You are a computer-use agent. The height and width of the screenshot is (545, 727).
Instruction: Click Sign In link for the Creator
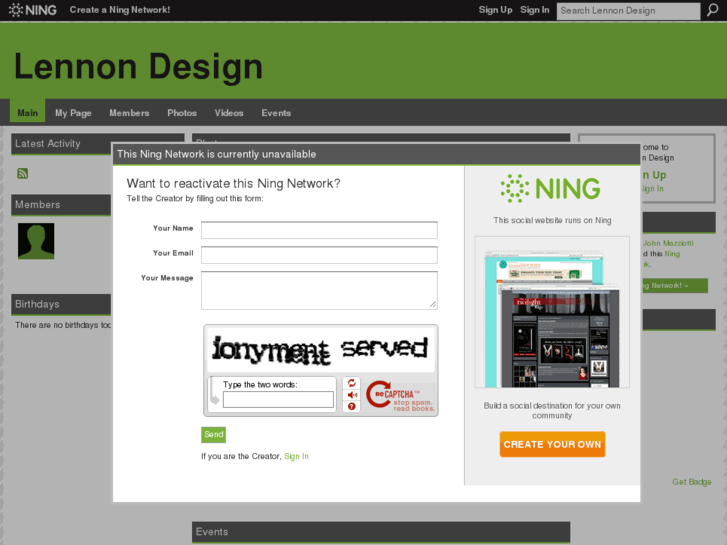pos(296,456)
